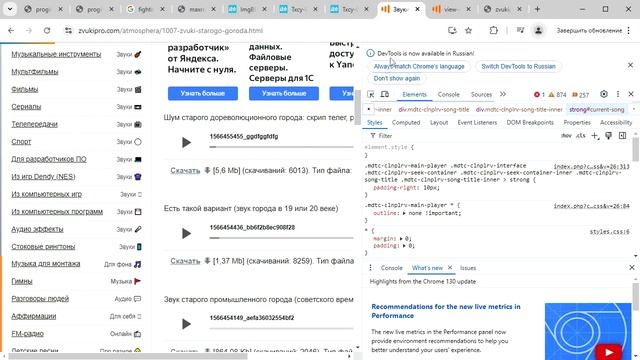Open index.php css line 313 source link
This screenshot has height=360, width=640.
(591, 167)
